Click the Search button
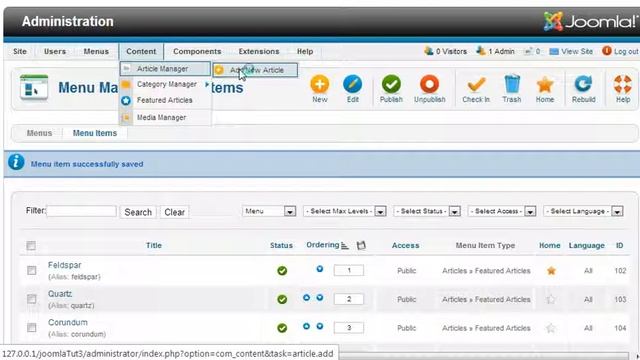Screen dimensions: 640x360 coord(138,212)
